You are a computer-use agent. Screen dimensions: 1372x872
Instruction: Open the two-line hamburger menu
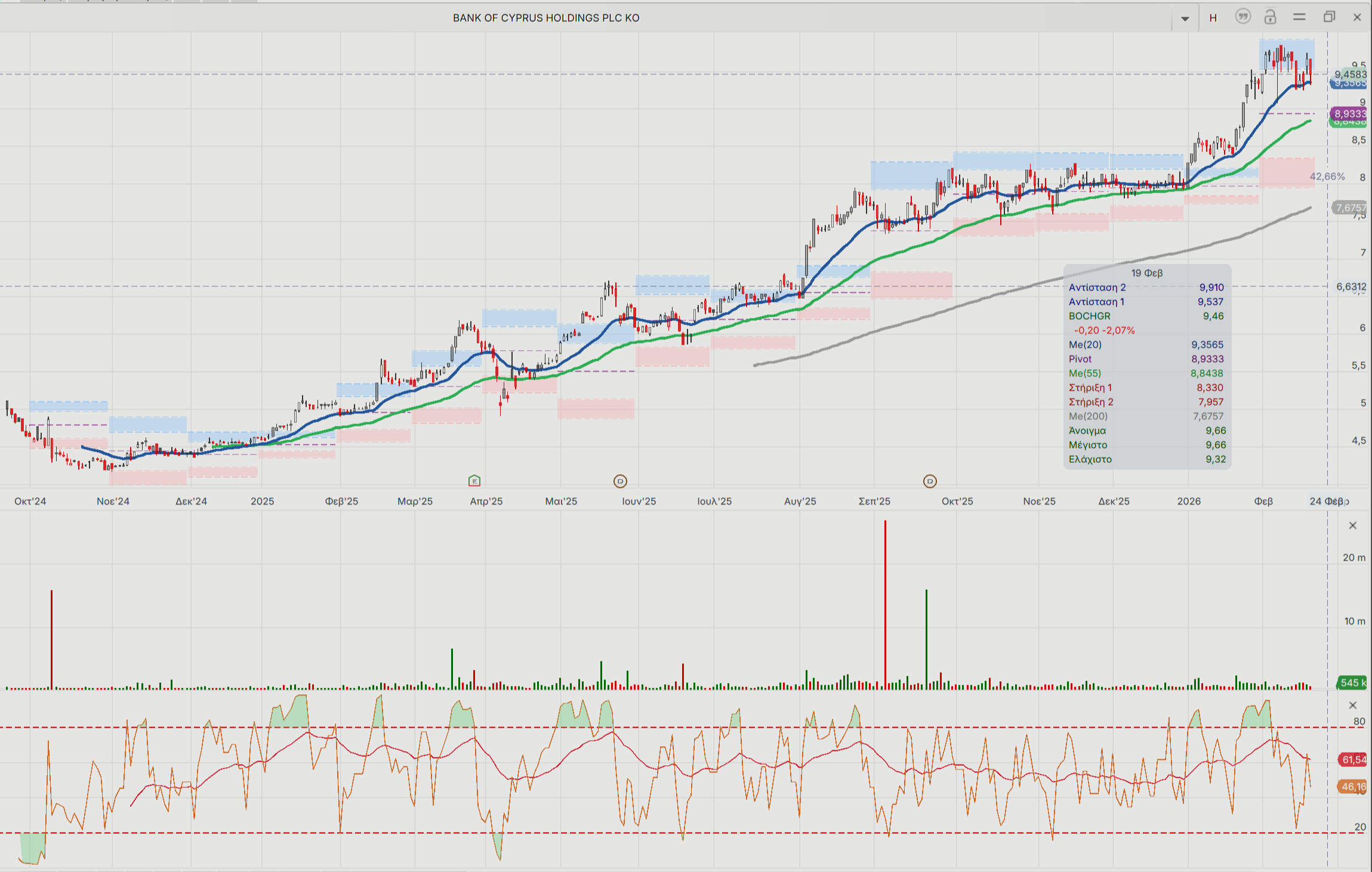click(1299, 17)
